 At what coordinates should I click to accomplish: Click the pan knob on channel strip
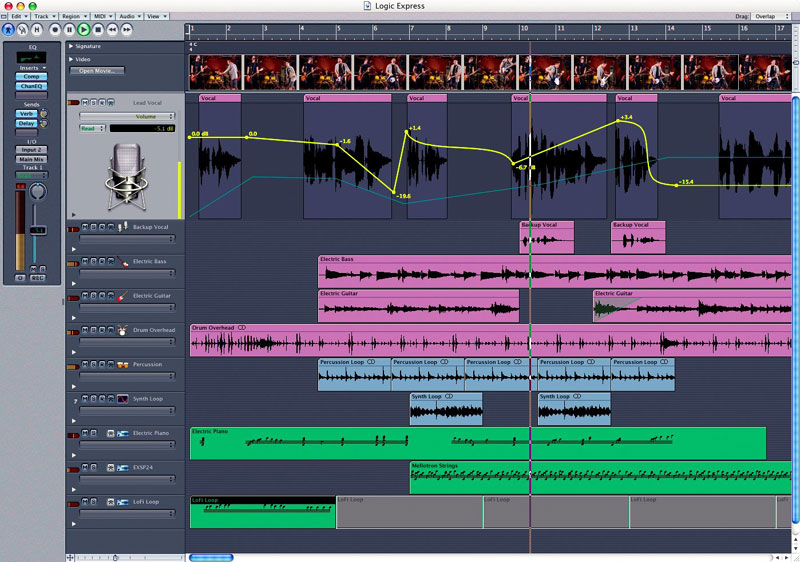pyautogui.click(x=38, y=192)
